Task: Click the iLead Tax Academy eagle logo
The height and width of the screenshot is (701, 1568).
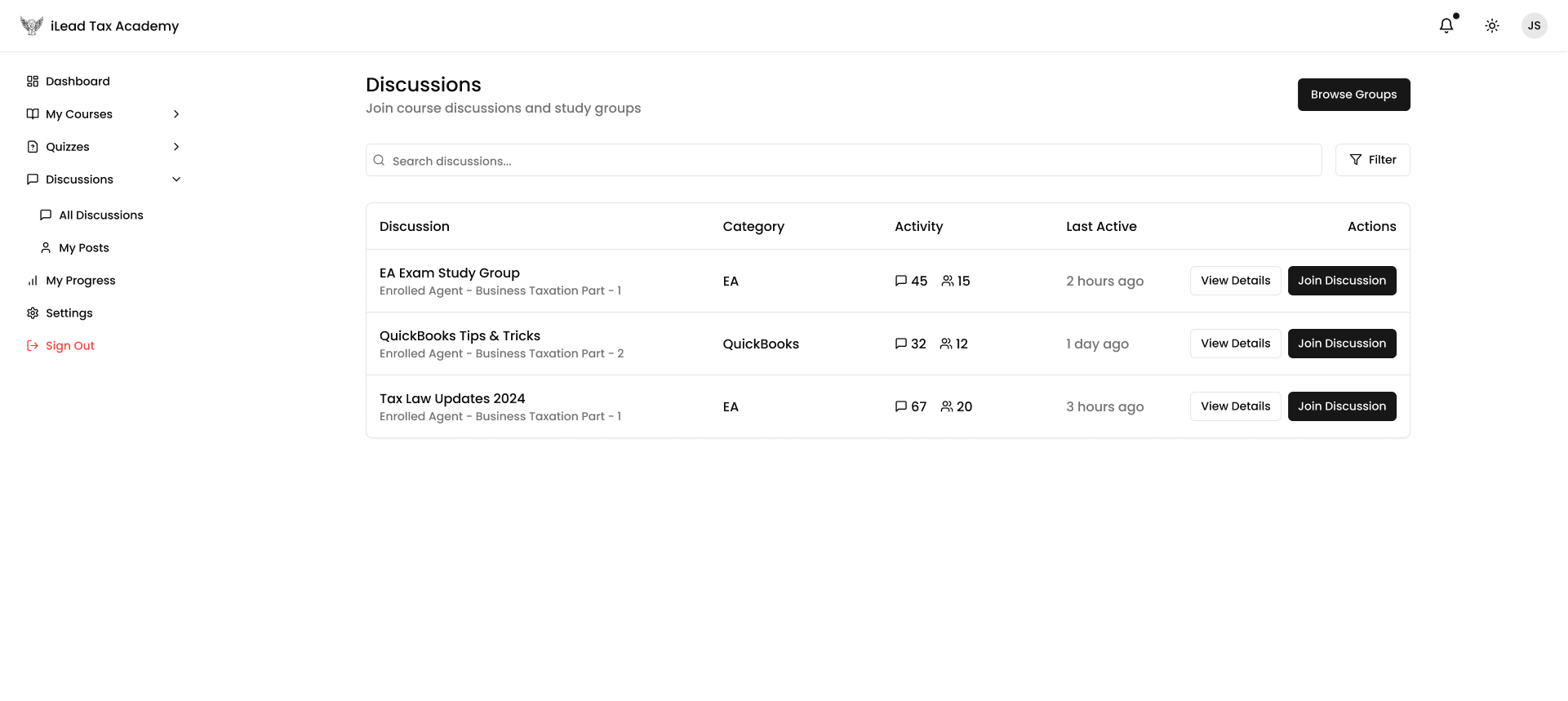Action: point(32,26)
